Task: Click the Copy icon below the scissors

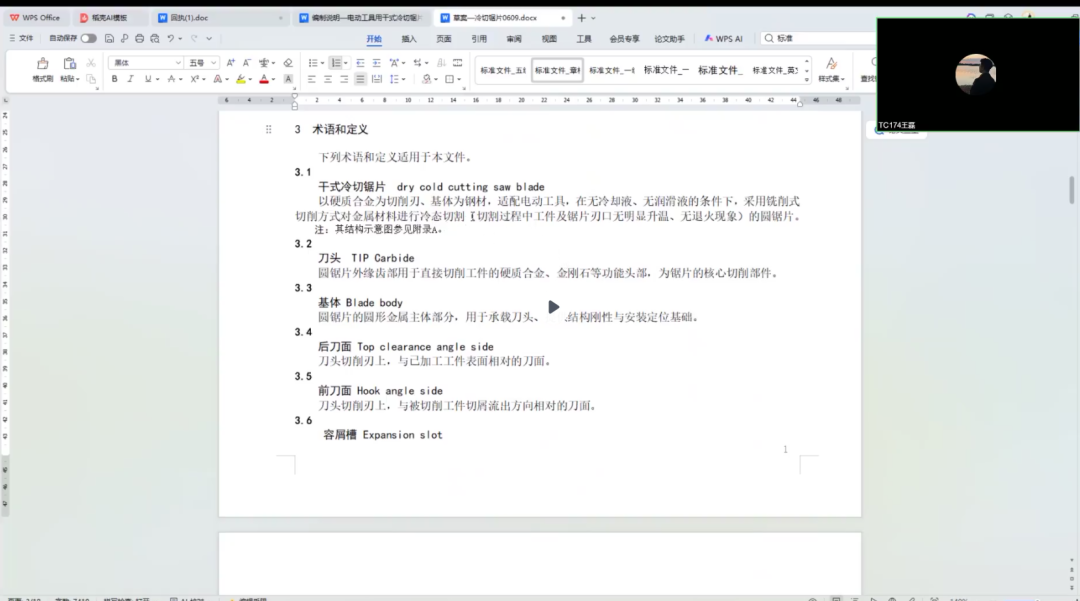Action: [x=90, y=79]
